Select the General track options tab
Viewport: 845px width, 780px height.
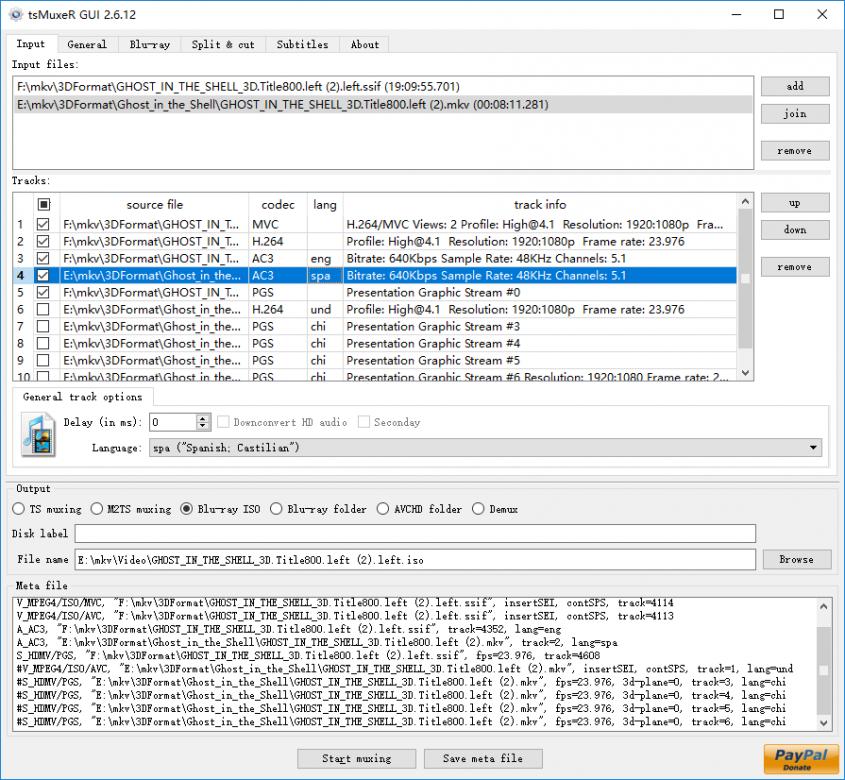(82, 397)
